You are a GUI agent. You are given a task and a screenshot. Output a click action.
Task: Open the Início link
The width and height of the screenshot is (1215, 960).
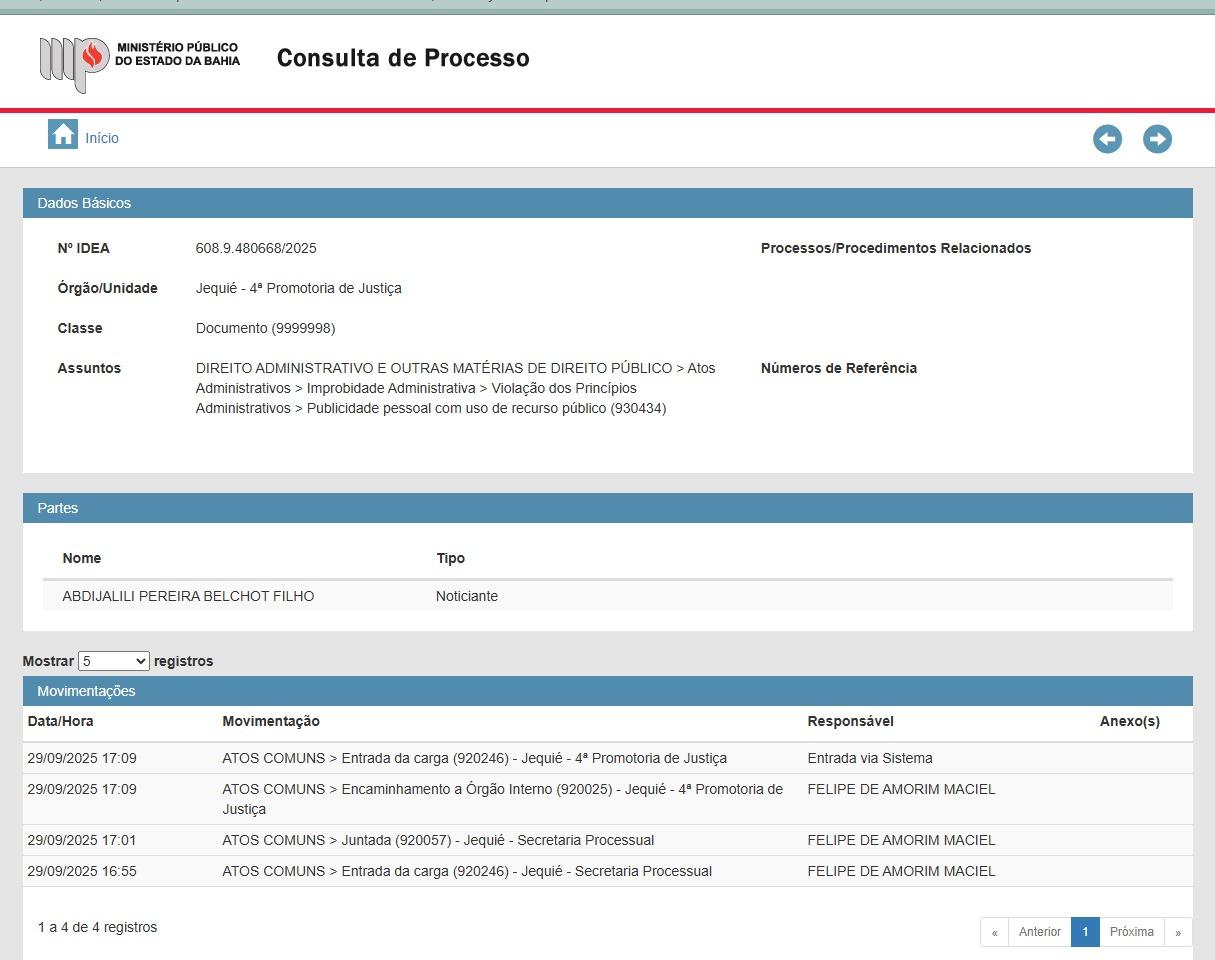pyautogui.click(x=102, y=138)
